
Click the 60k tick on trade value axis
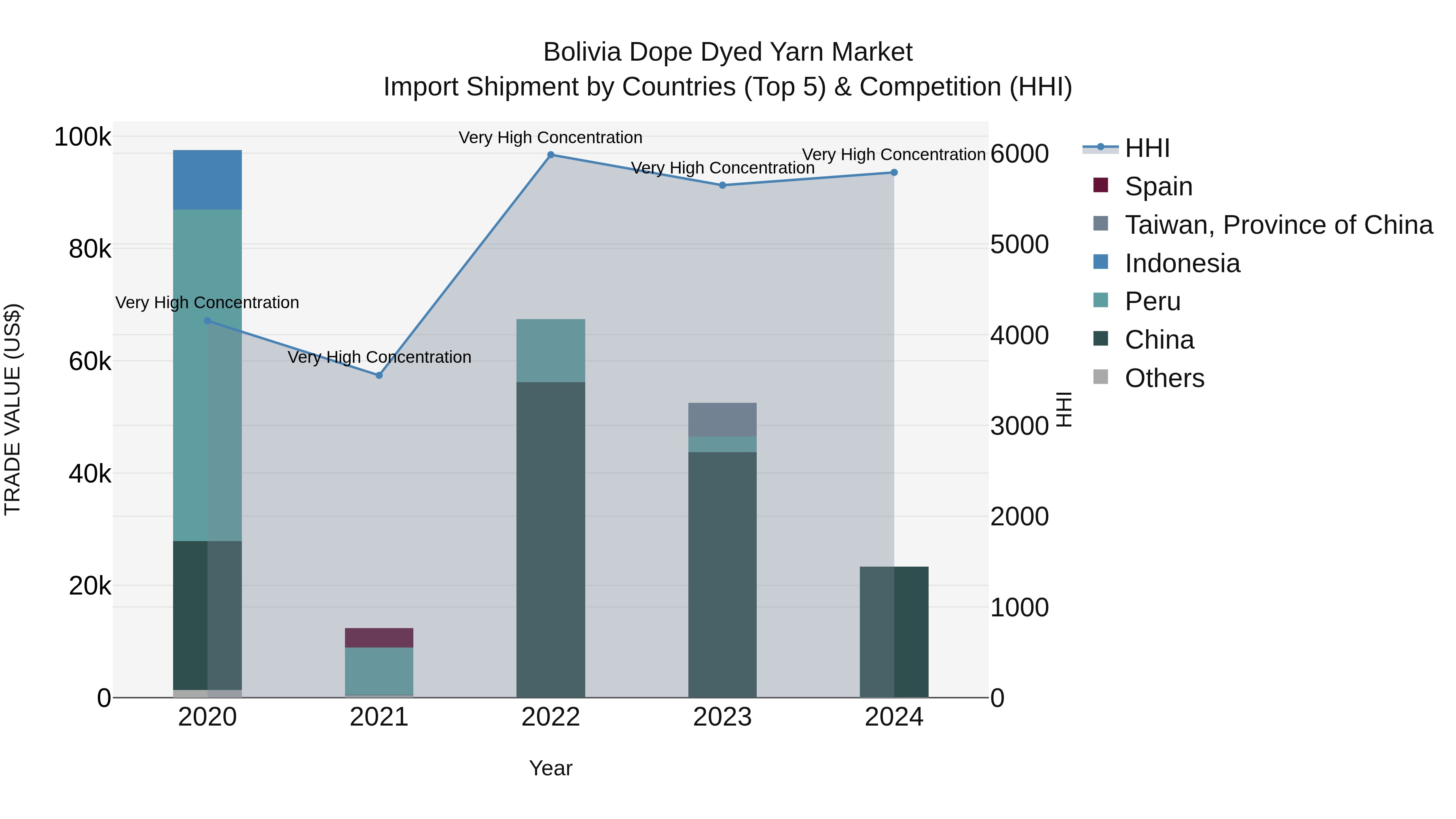pos(90,361)
